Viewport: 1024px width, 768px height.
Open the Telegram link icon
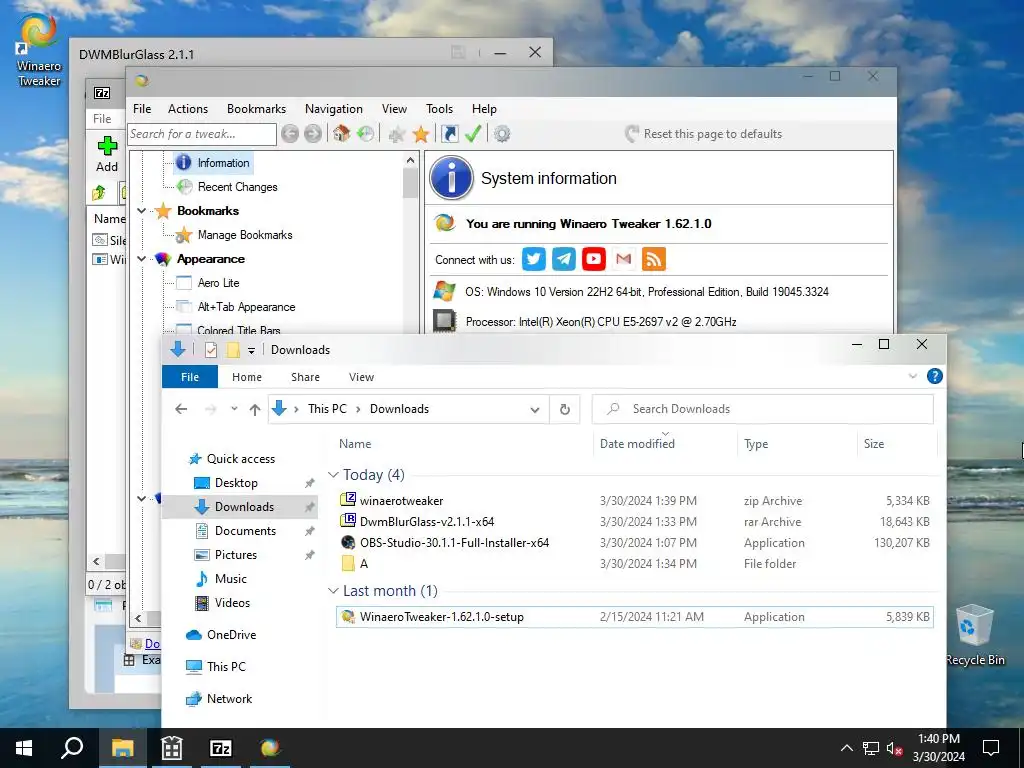(564, 259)
